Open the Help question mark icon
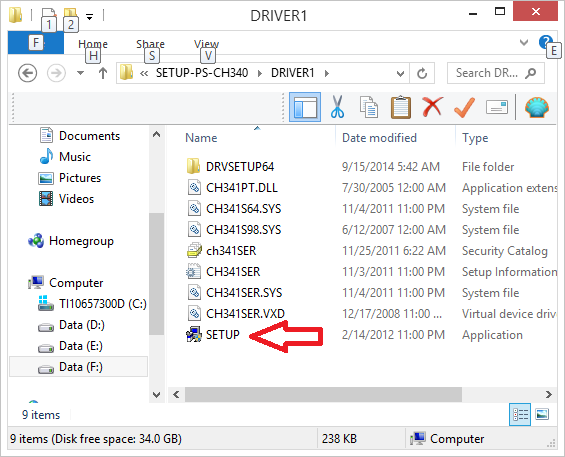Viewport: 565px width, 457px height. (x=546, y=43)
